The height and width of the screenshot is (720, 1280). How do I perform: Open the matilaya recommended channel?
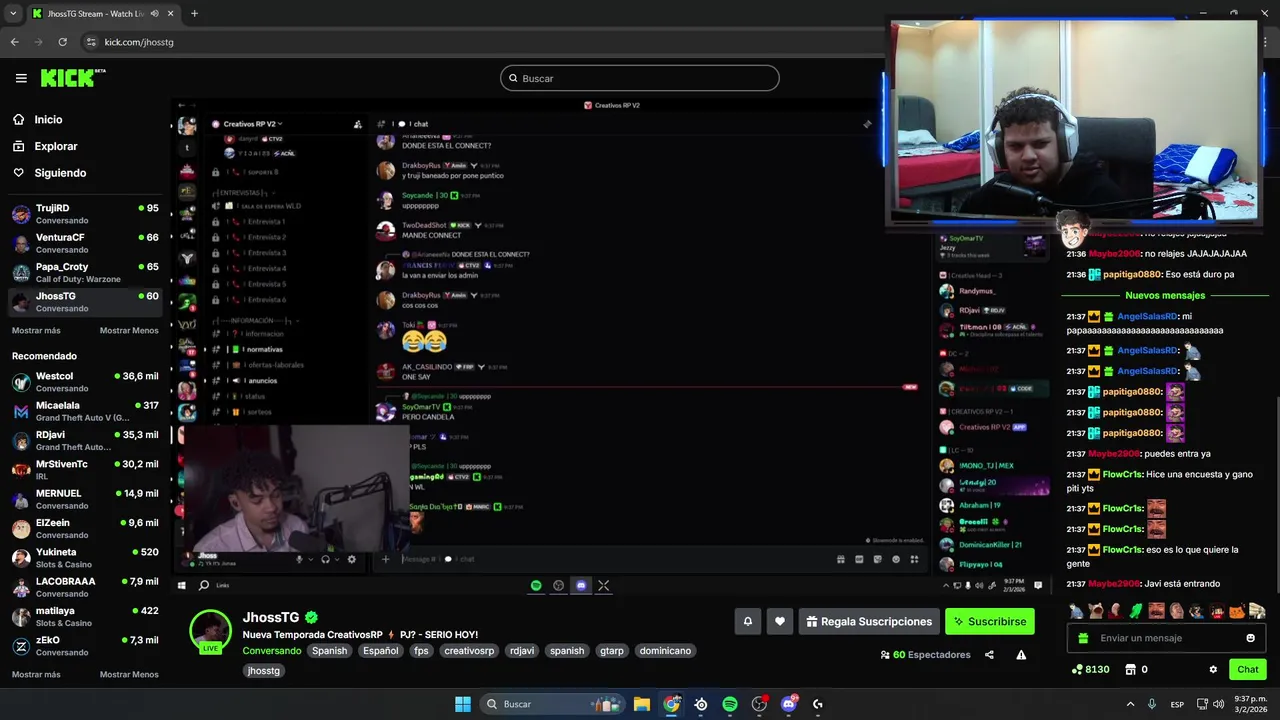pos(85,616)
